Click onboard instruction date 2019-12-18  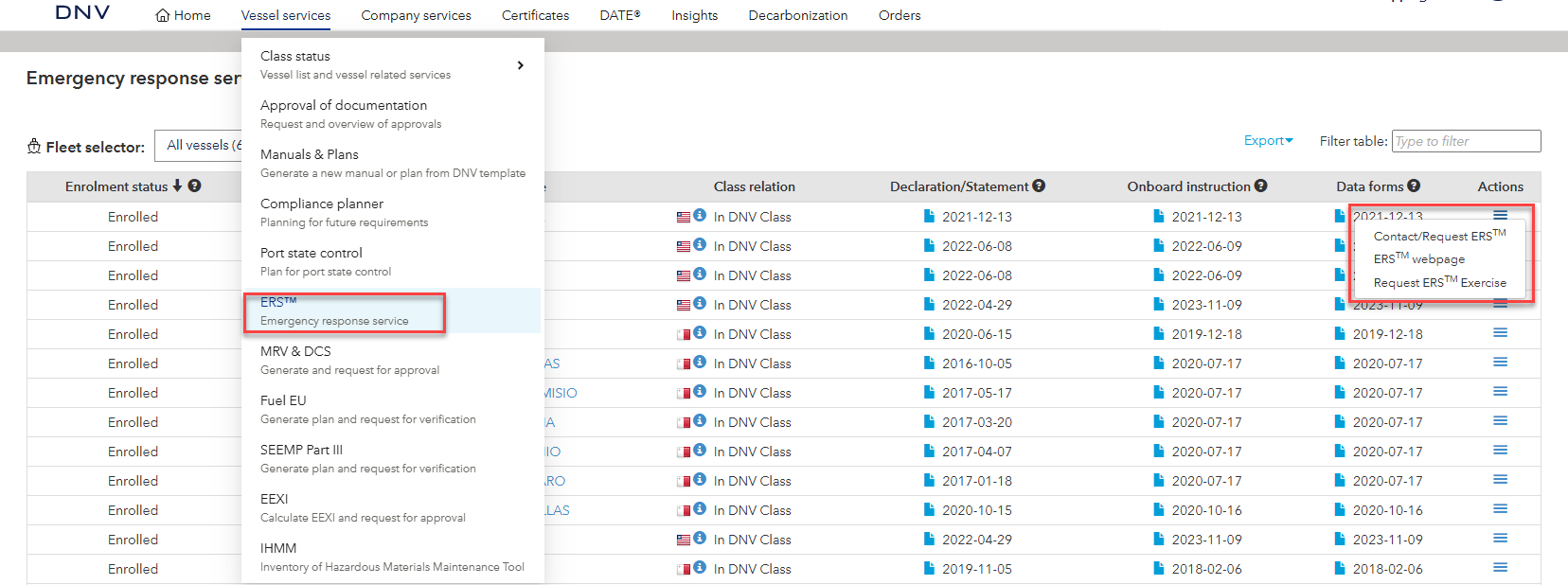(1206, 334)
